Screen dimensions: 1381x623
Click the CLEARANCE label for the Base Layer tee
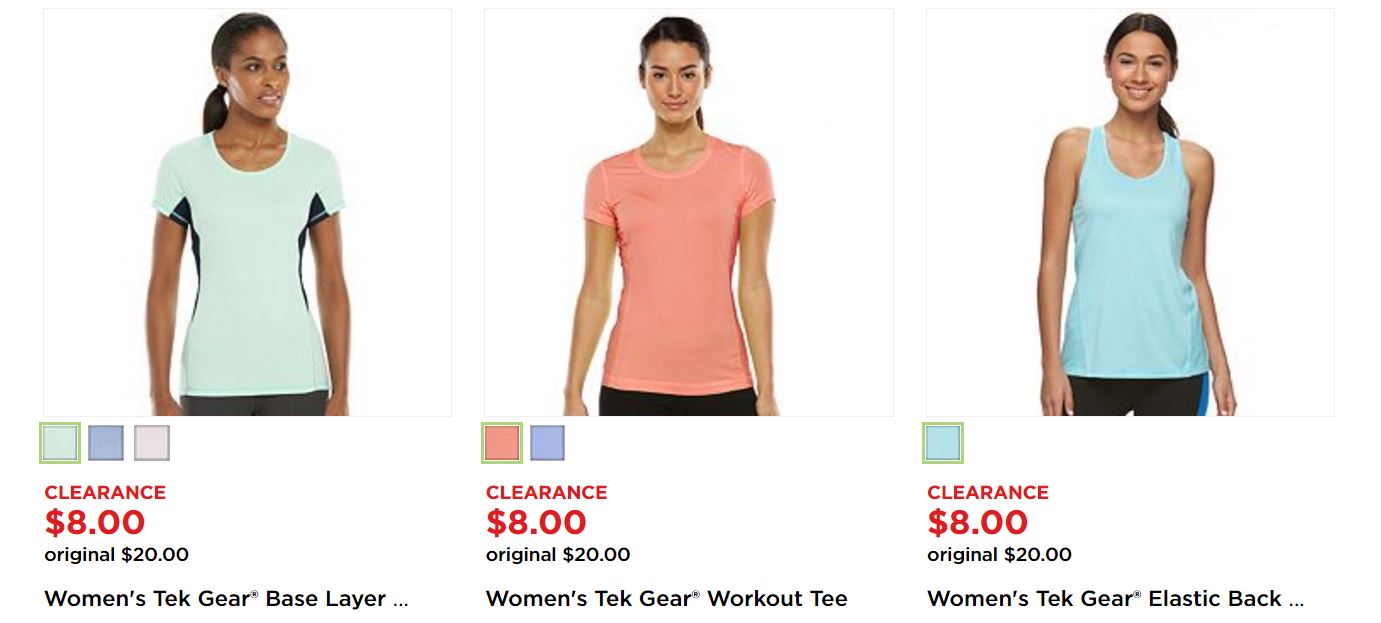105,492
